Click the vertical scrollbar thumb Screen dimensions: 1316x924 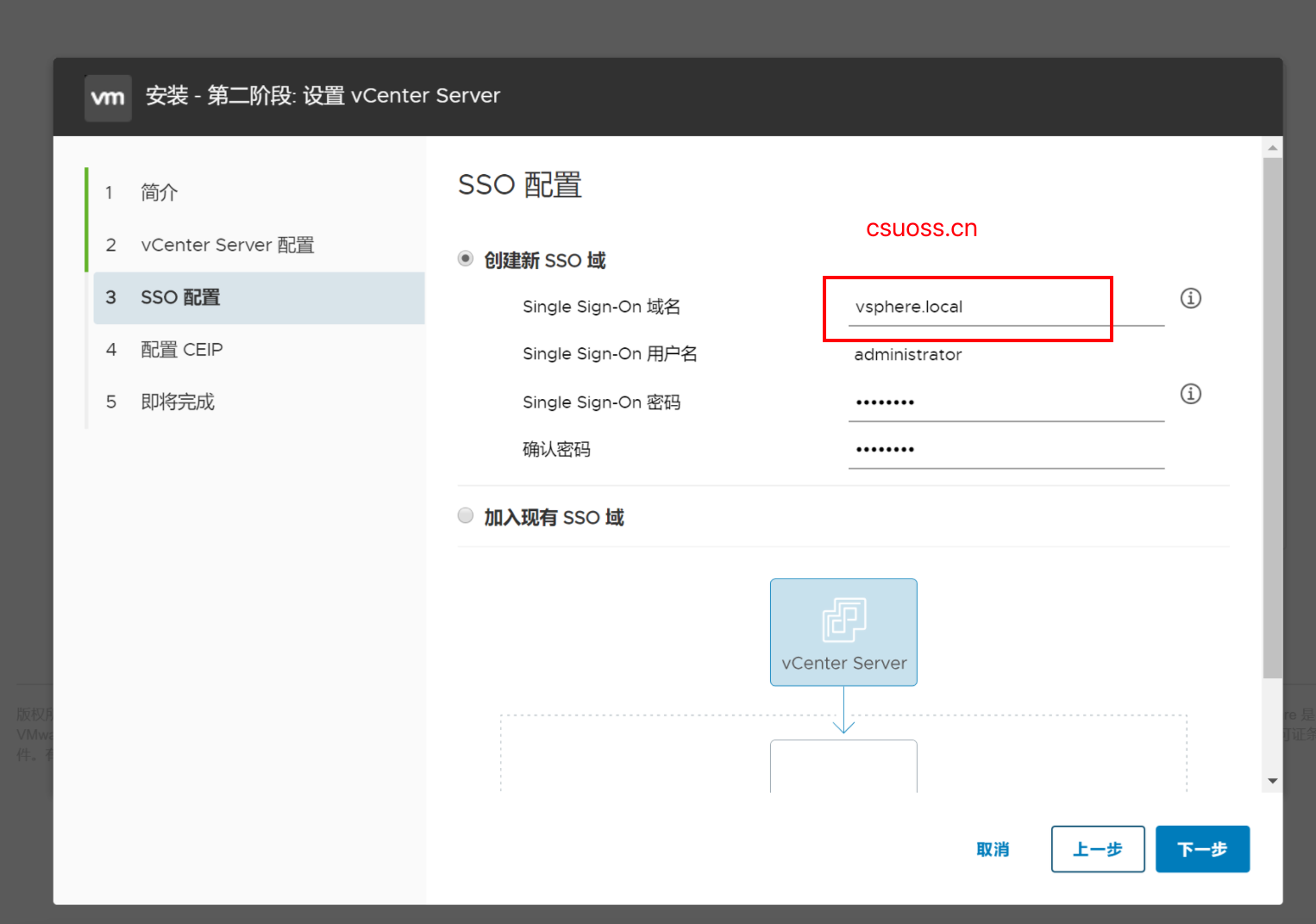coord(1272,418)
